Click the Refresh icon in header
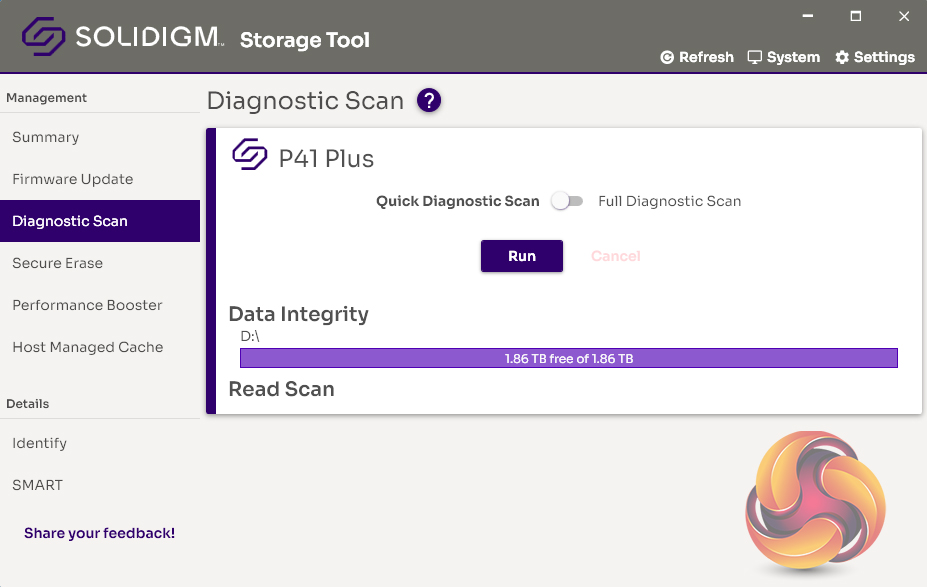This screenshot has height=587, width=927. coord(667,58)
